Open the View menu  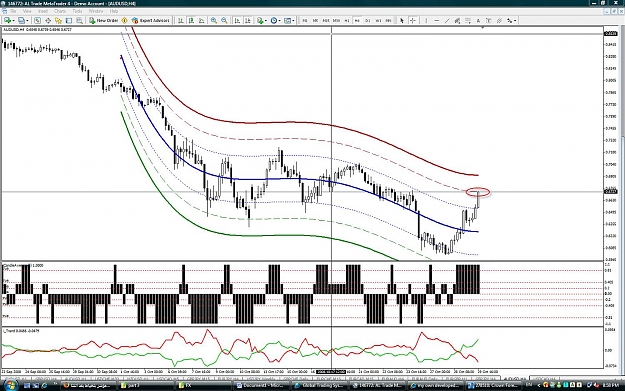pyautogui.click(x=27, y=11)
